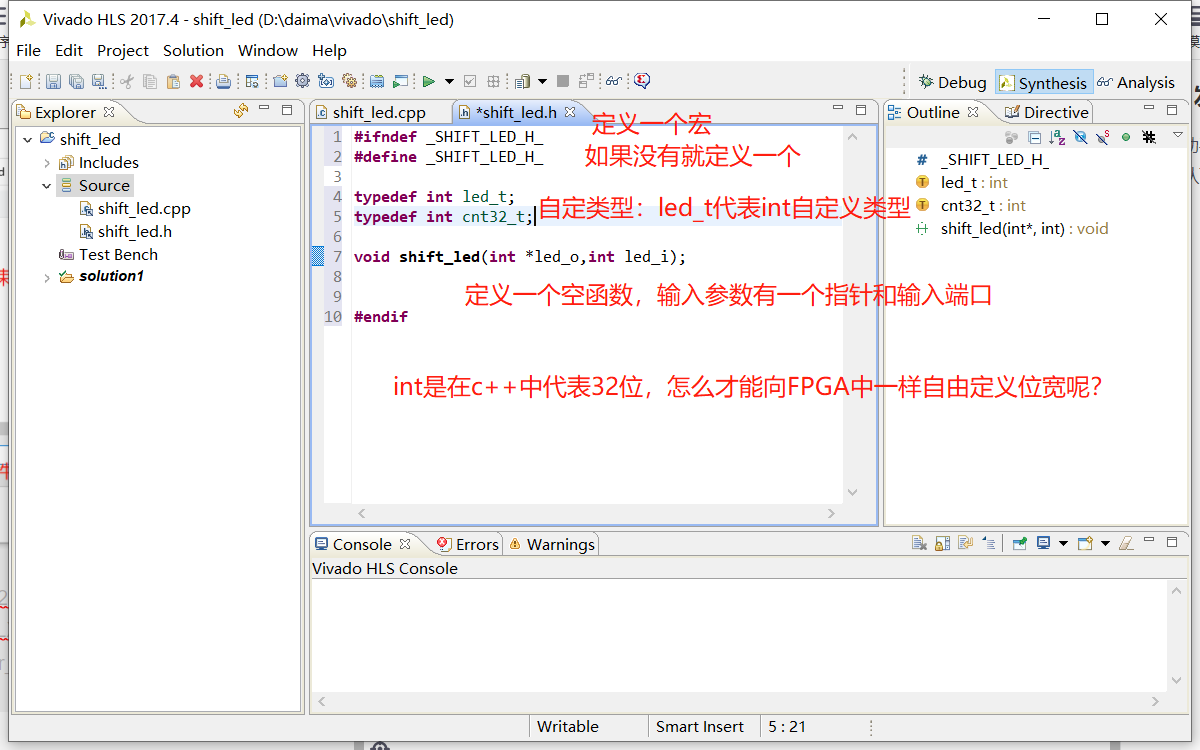The width and height of the screenshot is (1200, 750).
Task: Collapse All in Outline toolbar
Action: [1035, 137]
